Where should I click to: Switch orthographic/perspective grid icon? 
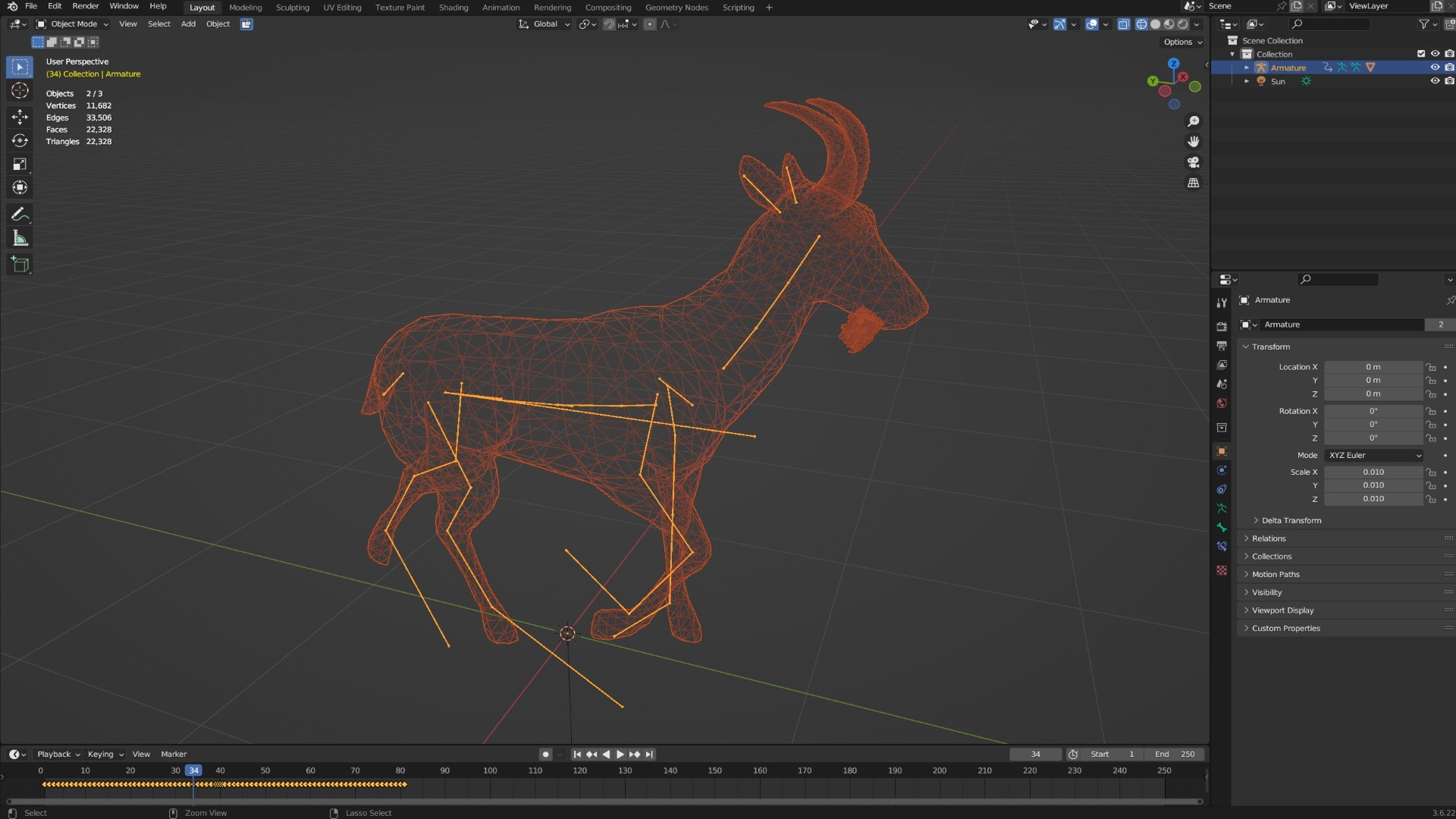[1194, 183]
